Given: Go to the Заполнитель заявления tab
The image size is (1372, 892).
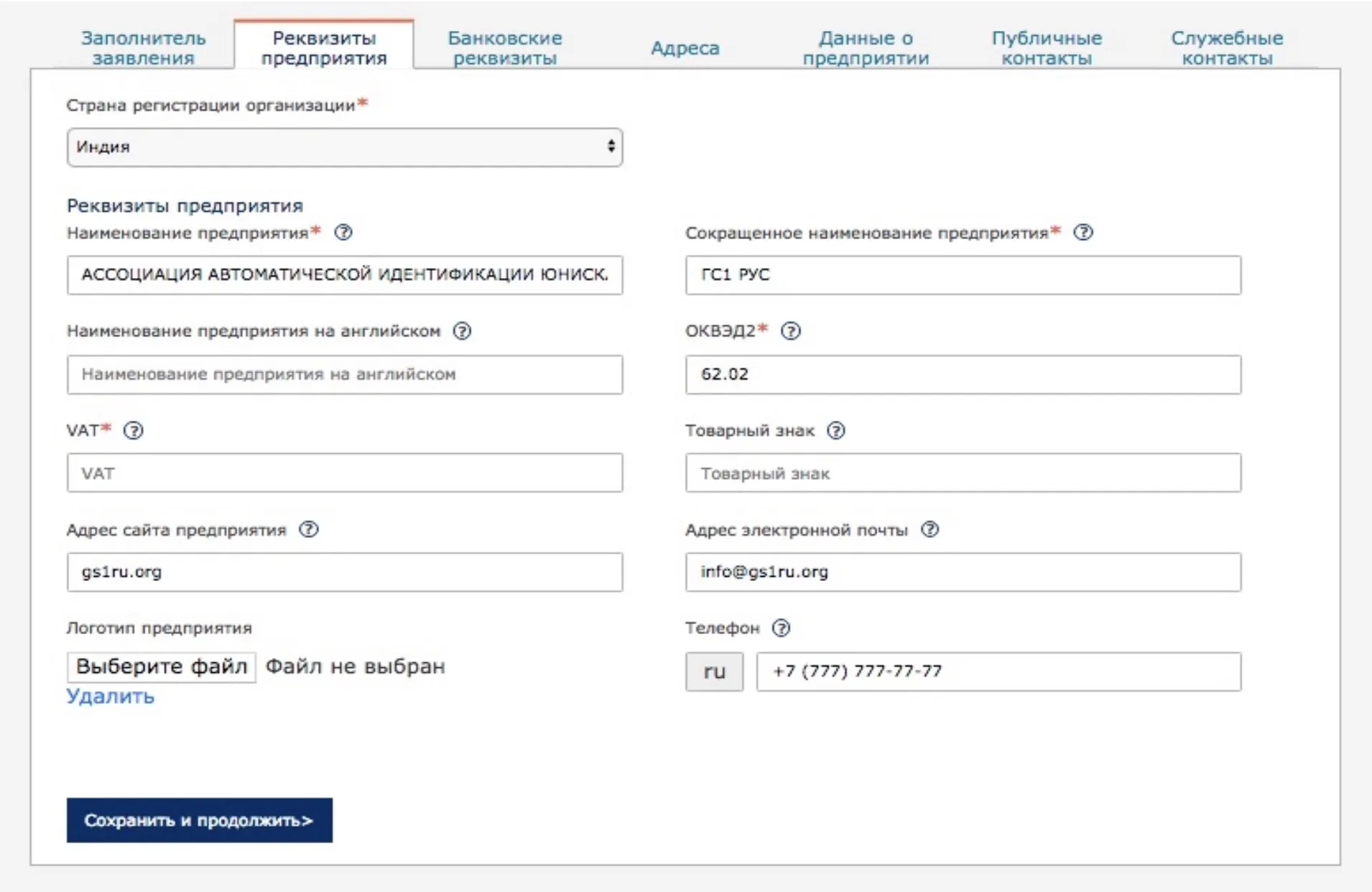Looking at the screenshot, I should pyautogui.click(x=143, y=48).
